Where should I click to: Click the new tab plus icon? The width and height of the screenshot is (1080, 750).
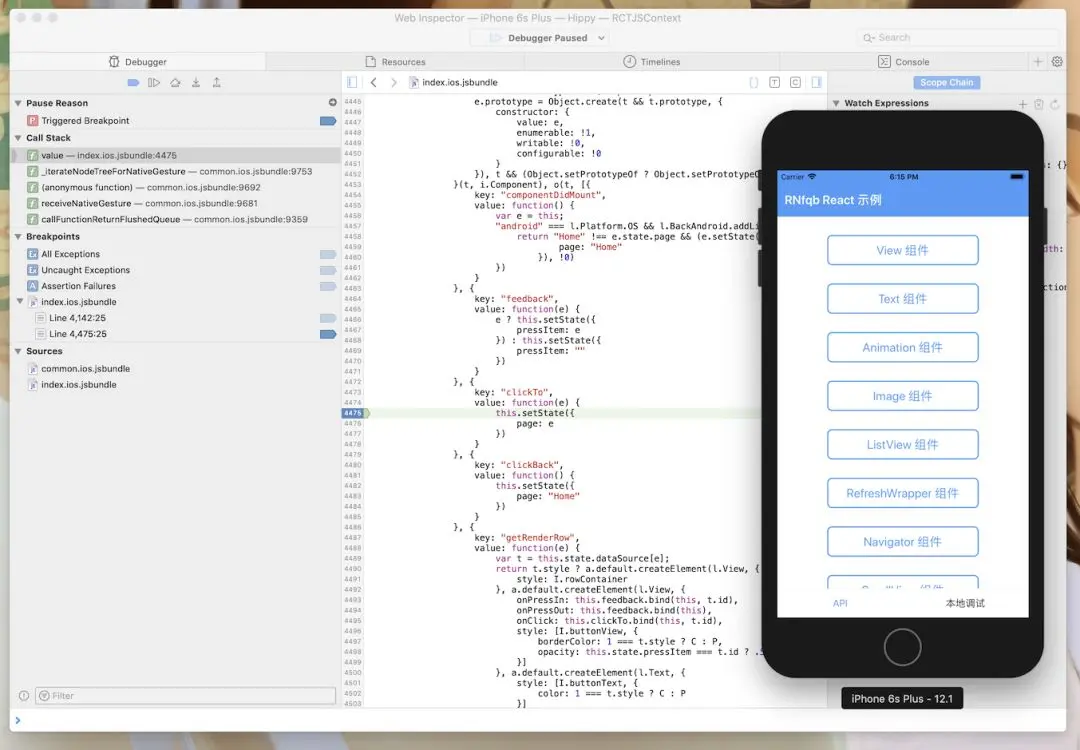tap(1038, 62)
